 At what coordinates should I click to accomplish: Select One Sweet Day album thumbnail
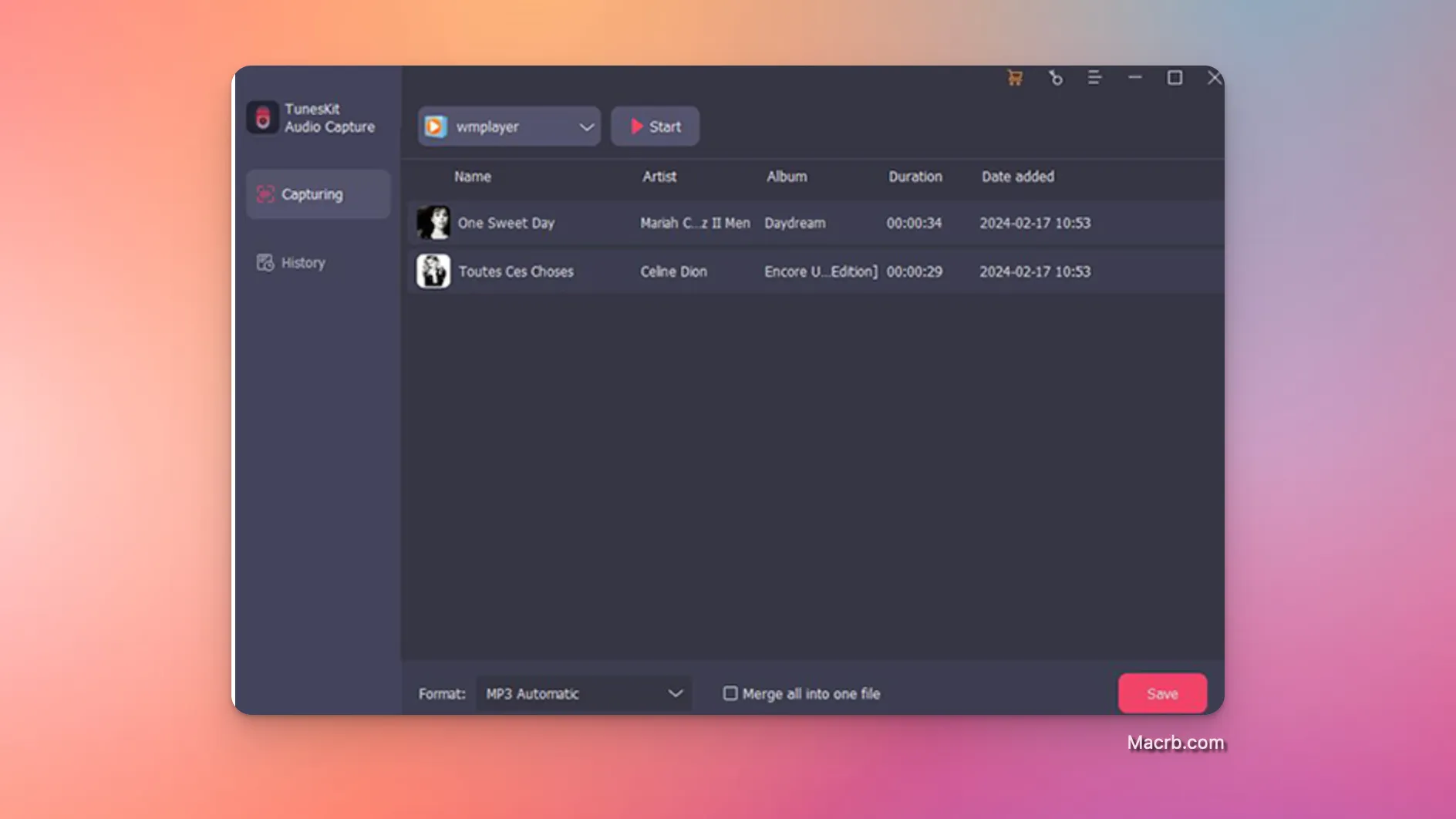(x=433, y=223)
